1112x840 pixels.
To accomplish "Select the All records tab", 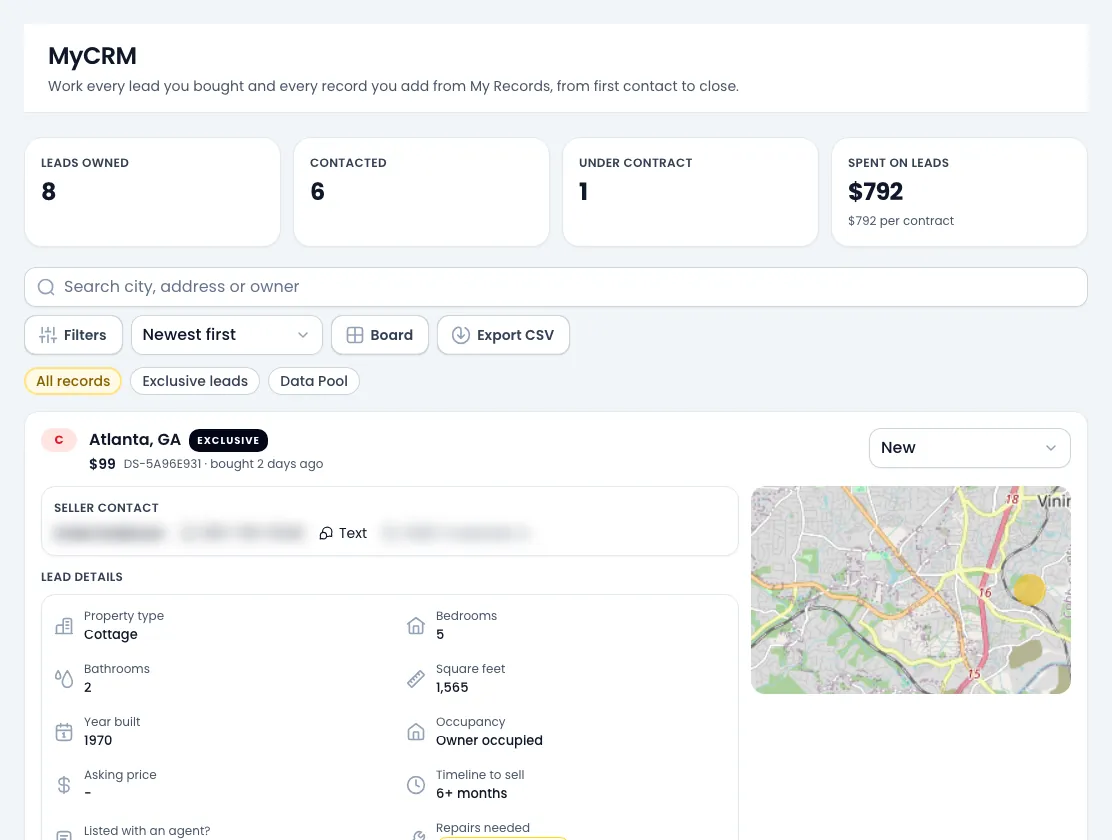I will point(73,381).
